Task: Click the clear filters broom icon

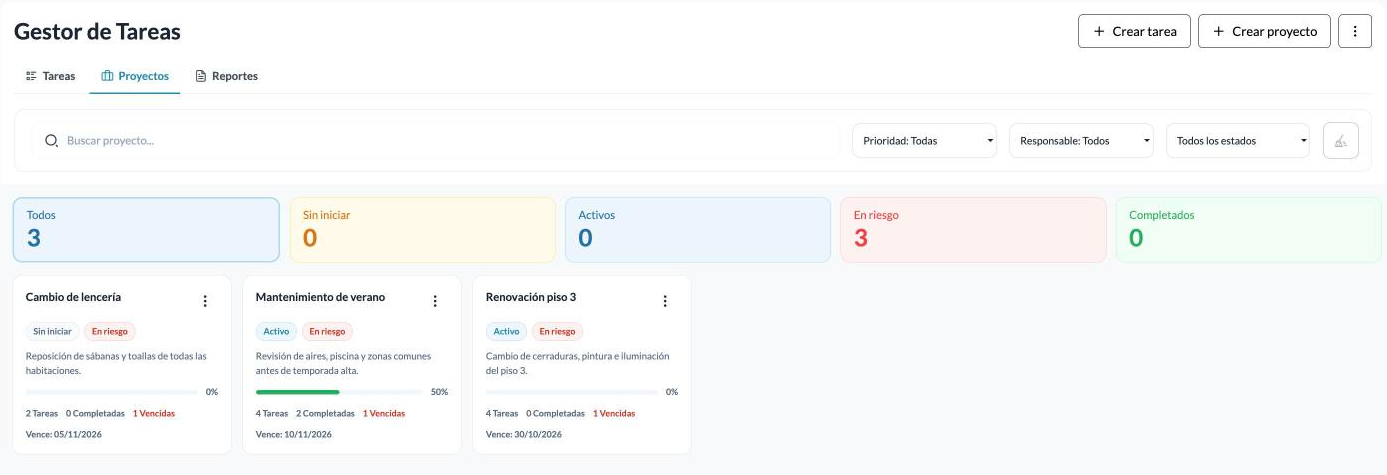Action: (x=1341, y=141)
